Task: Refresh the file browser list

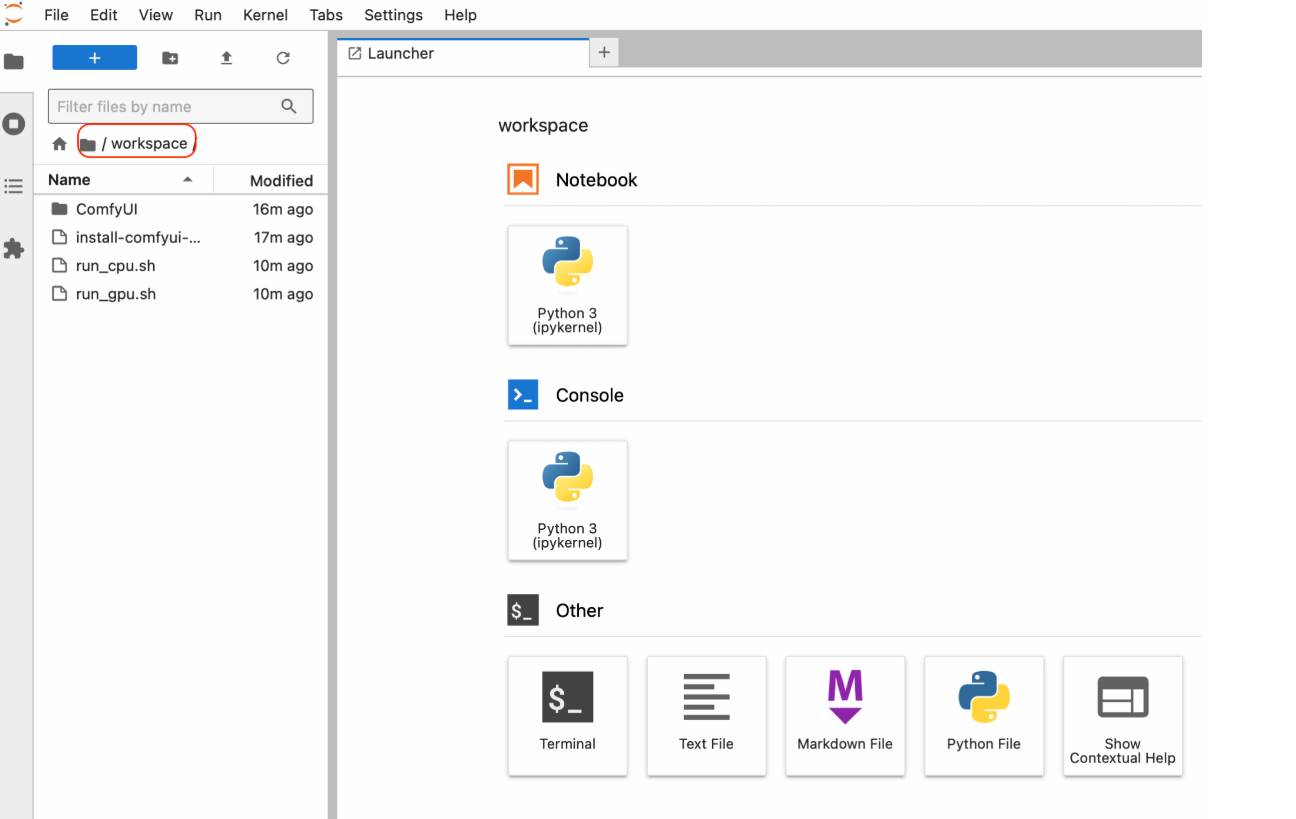Action: click(x=283, y=58)
